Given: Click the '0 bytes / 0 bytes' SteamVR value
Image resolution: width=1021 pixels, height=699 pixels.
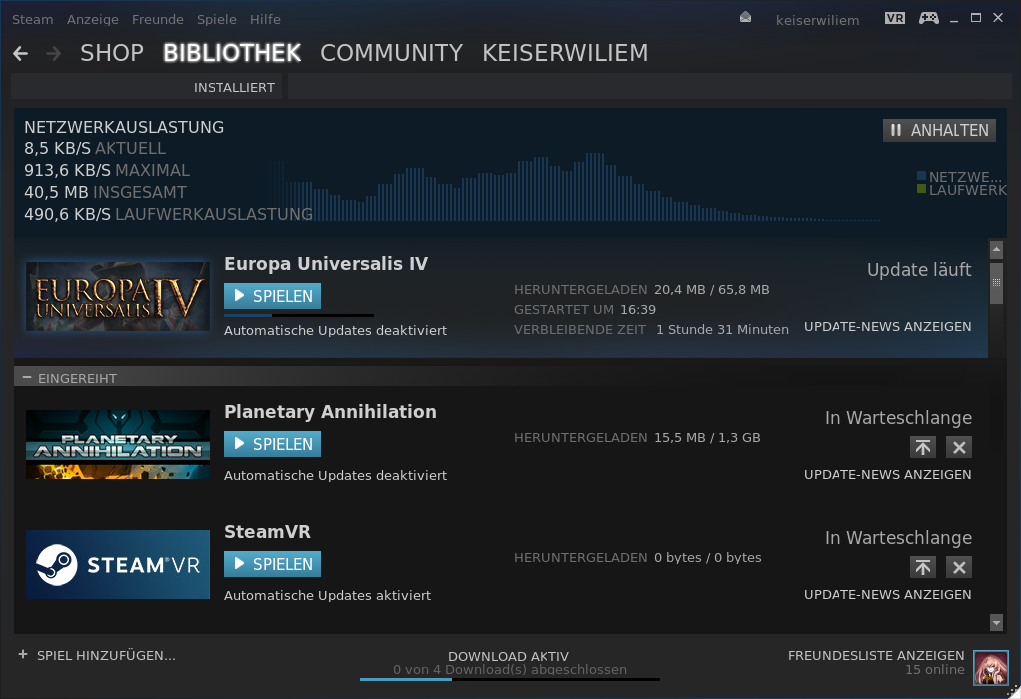Looking at the screenshot, I should click(708, 558).
